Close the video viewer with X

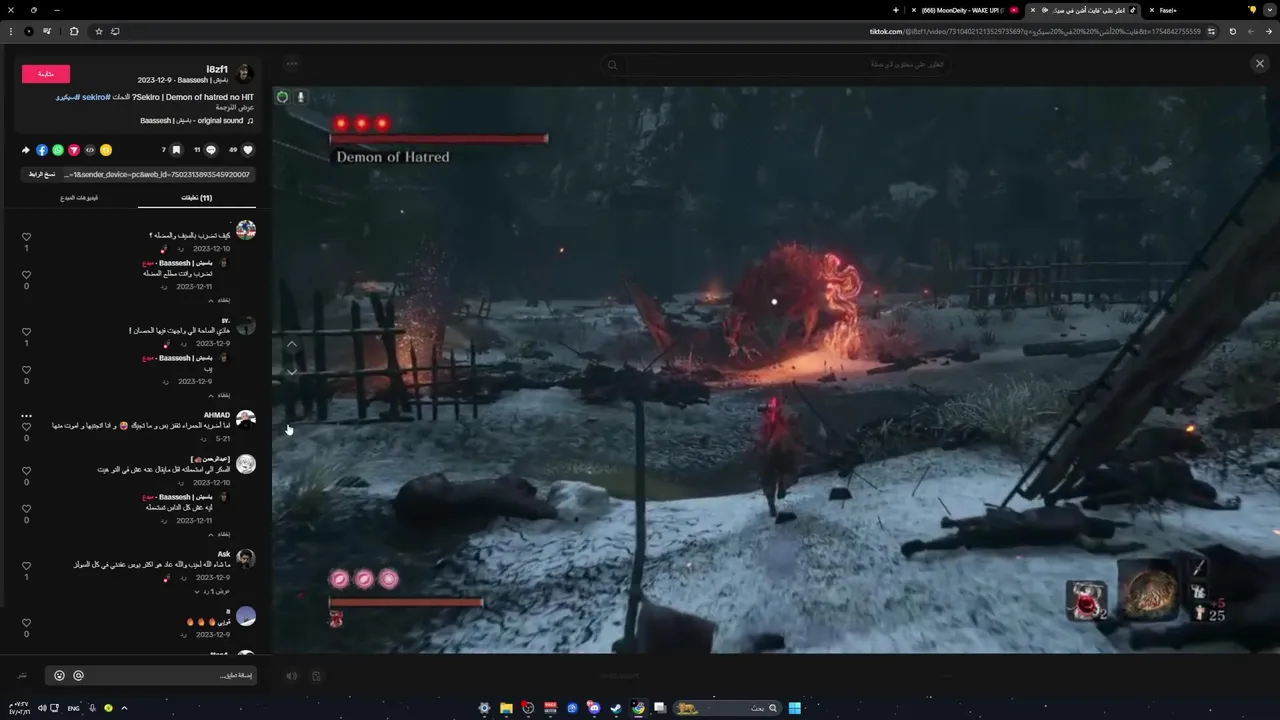pyautogui.click(x=1260, y=64)
